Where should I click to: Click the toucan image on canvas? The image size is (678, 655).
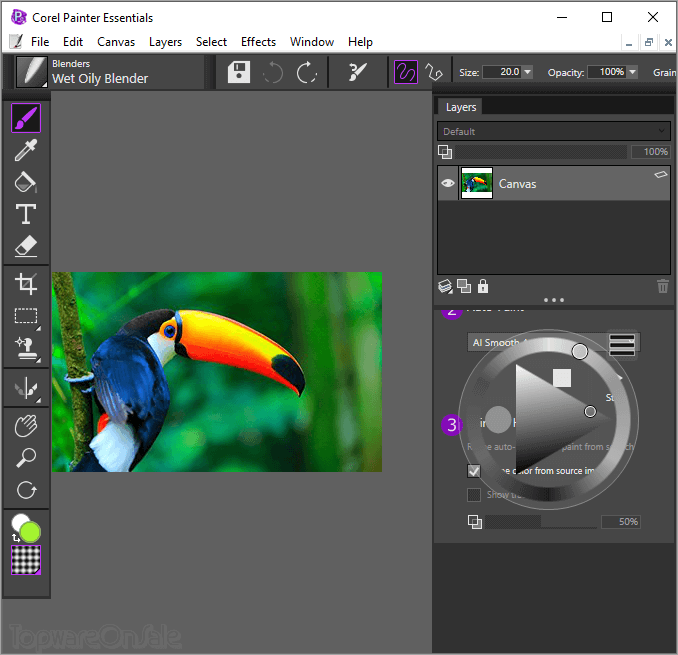point(217,372)
